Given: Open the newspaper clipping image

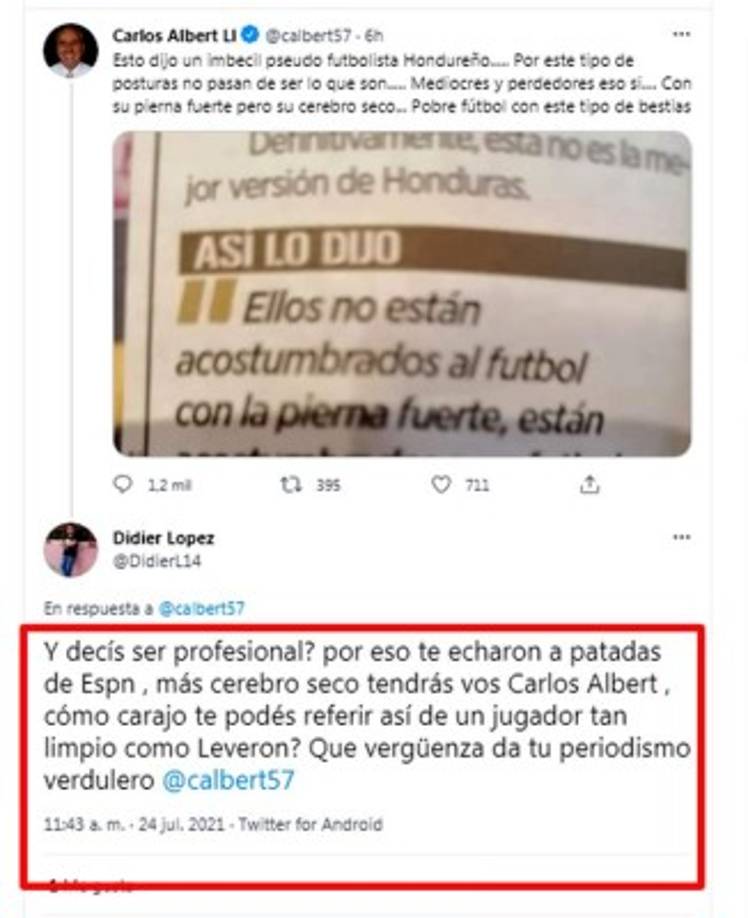Looking at the screenshot, I should 402,294.
